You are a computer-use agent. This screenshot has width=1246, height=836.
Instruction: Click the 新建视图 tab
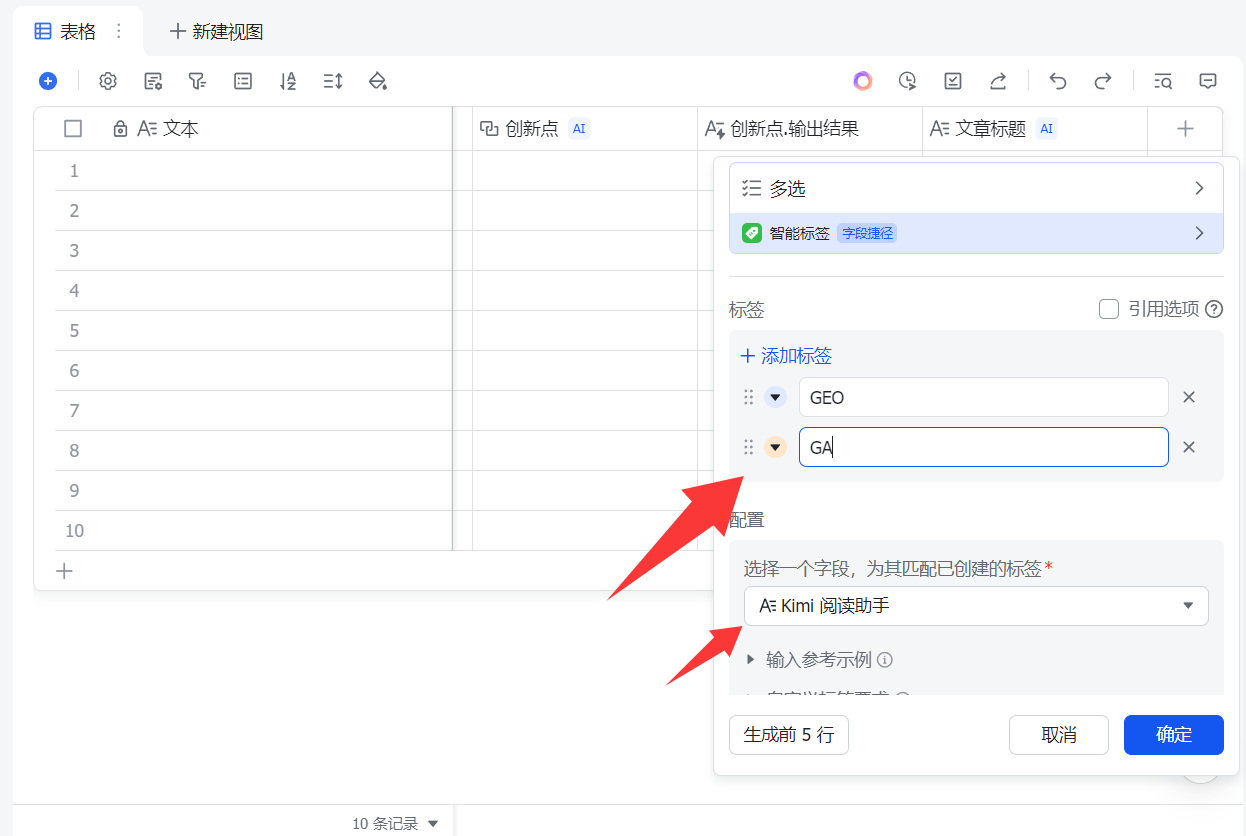point(216,32)
